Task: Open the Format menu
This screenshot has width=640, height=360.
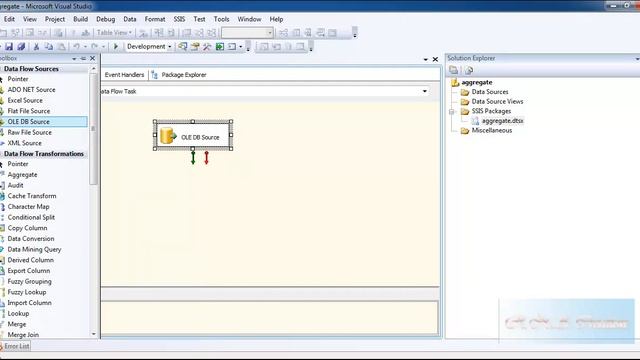Action: [155, 19]
